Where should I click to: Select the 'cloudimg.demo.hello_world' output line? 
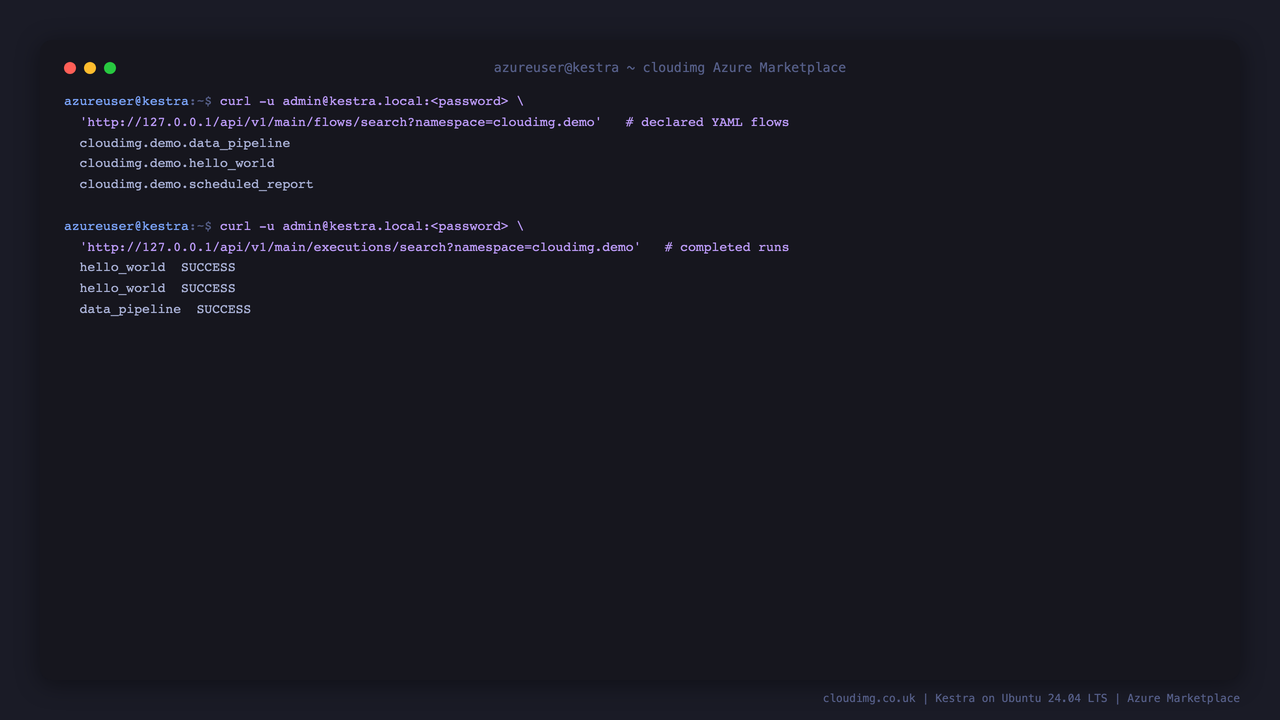[177, 163]
